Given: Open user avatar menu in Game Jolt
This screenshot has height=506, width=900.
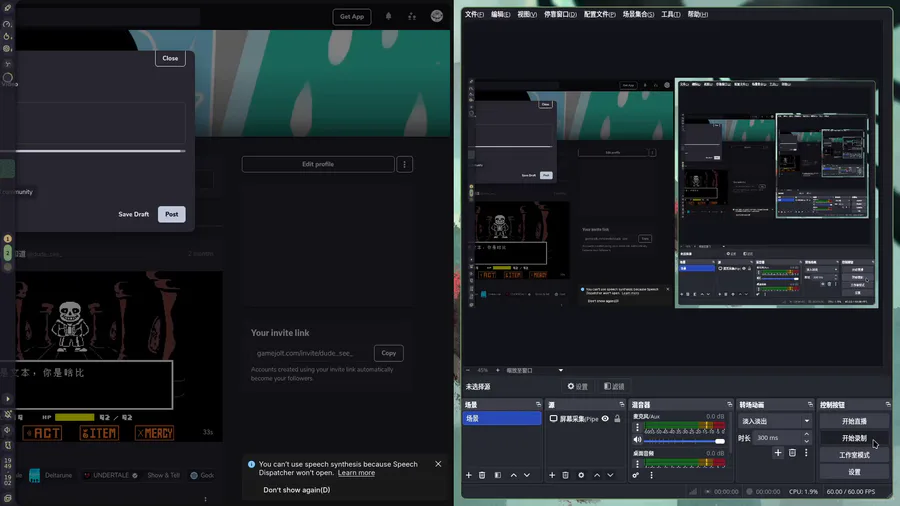Looking at the screenshot, I should [437, 16].
